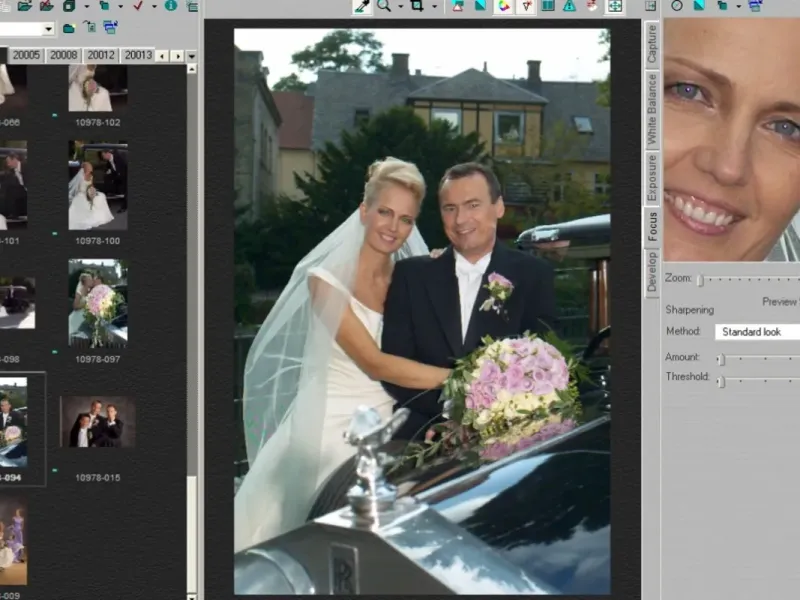Viewport: 800px width, 600px height.
Task: Click the thumbnail scrollbar up arrow
Action: 192,68
